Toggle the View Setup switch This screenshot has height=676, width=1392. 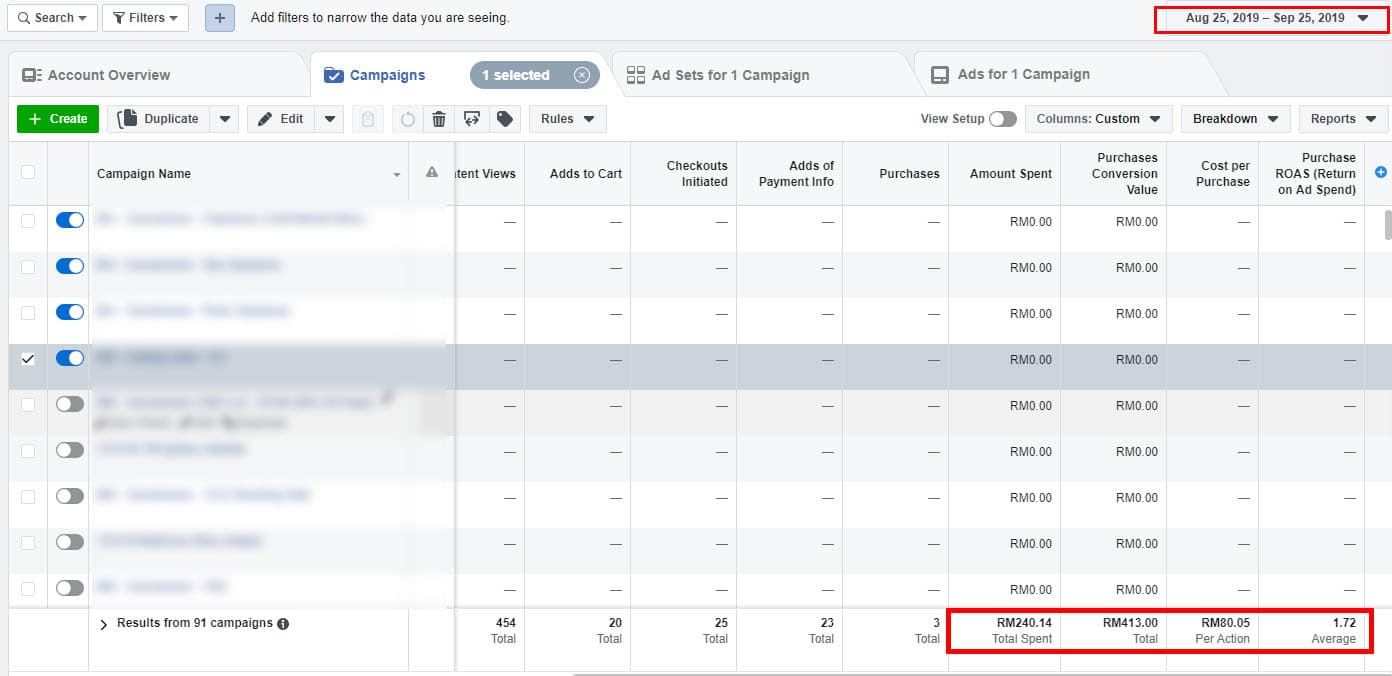pyautogui.click(x=1002, y=119)
